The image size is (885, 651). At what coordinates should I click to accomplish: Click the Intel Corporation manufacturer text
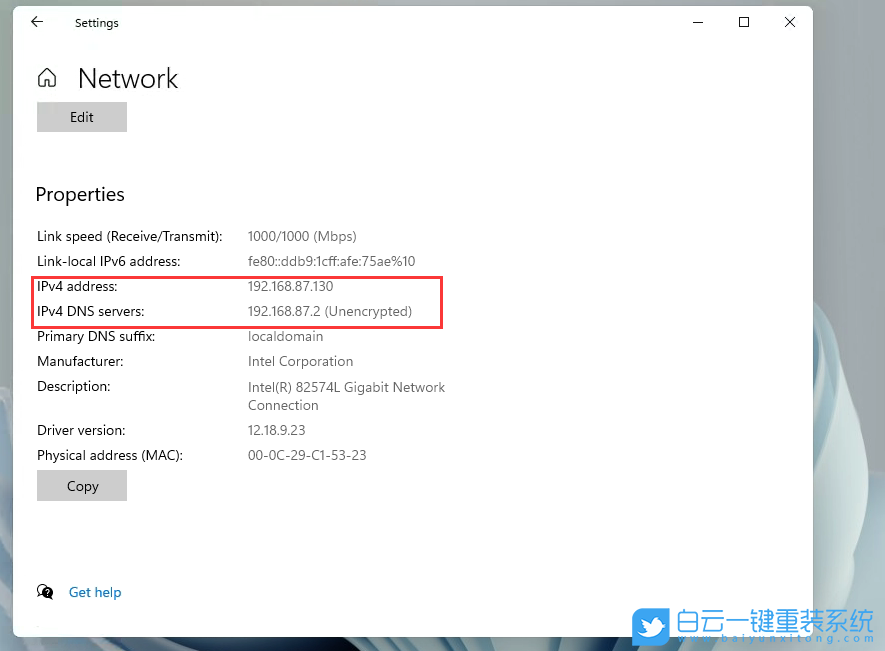tap(300, 361)
